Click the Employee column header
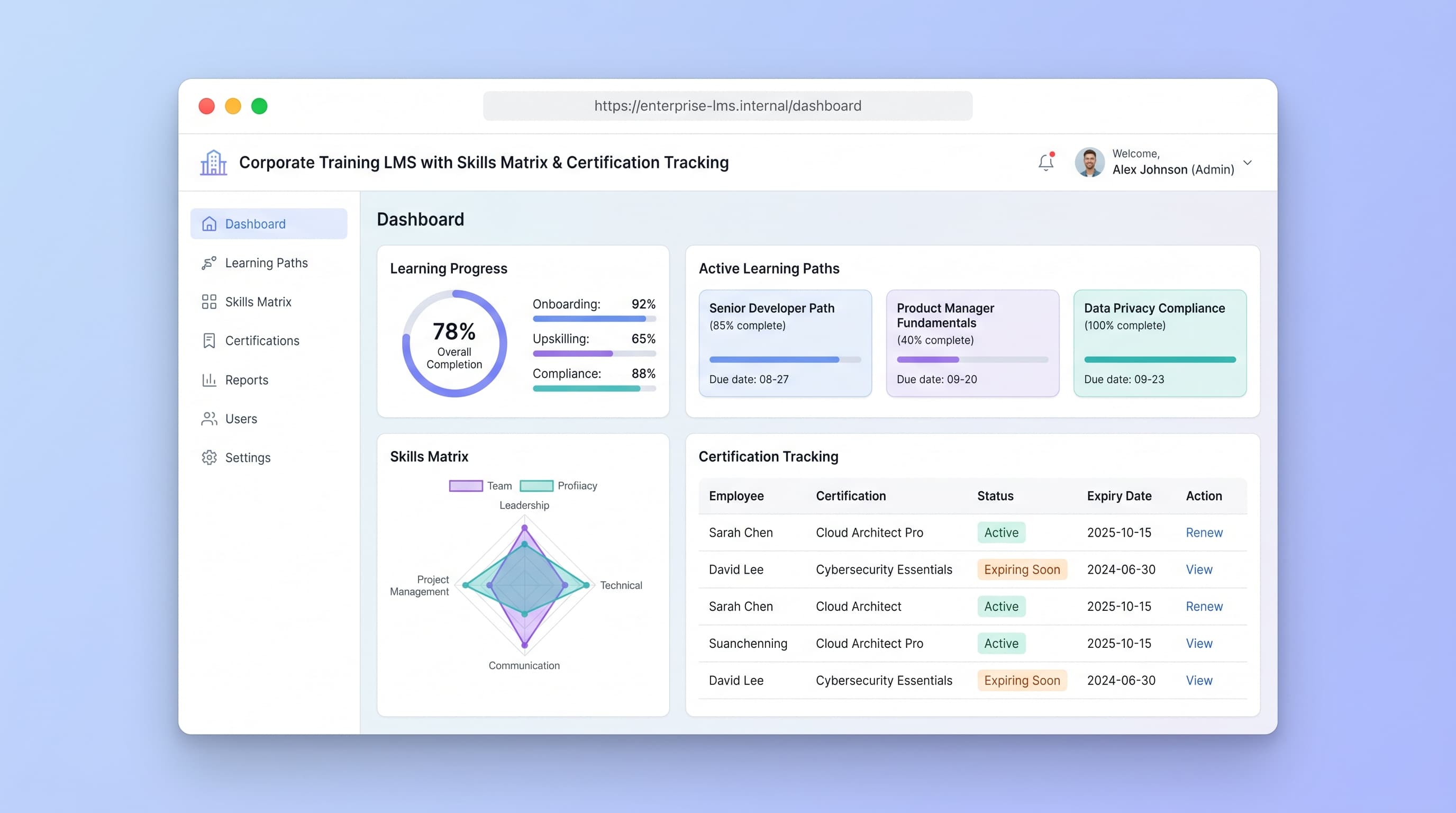The image size is (1456, 813). coord(736,496)
